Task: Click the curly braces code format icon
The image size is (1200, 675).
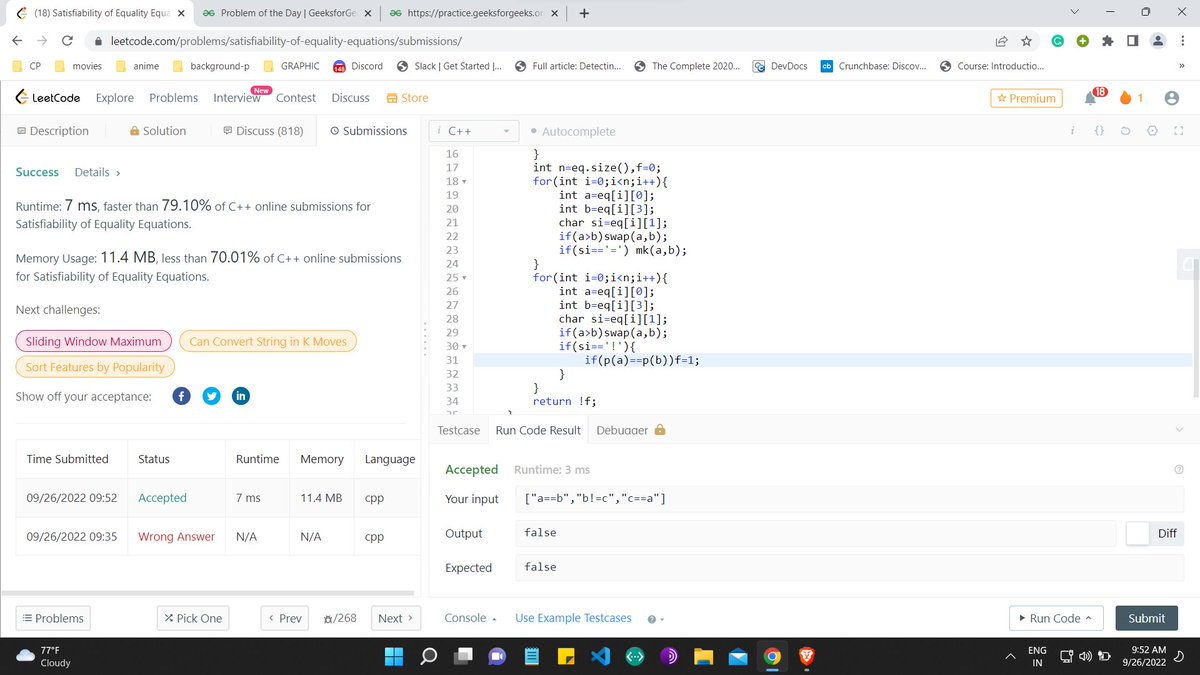Action: tap(1098, 131)
